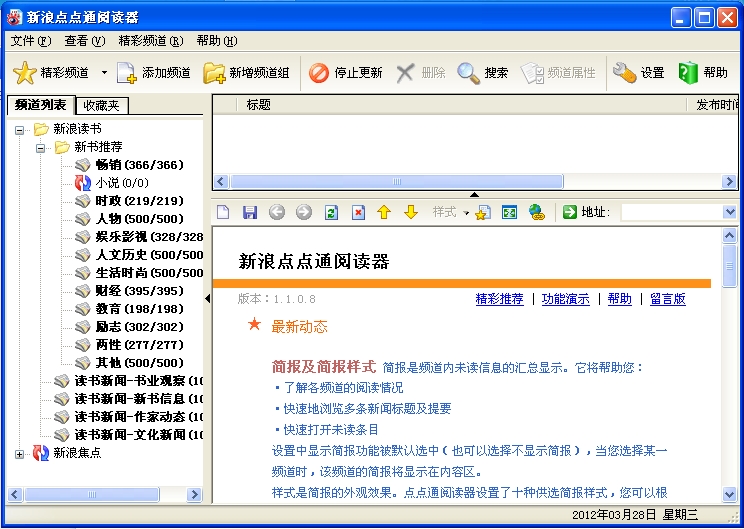744x529 pixels.
Task: Open the 功能演示 link
Action: [566, 299]
